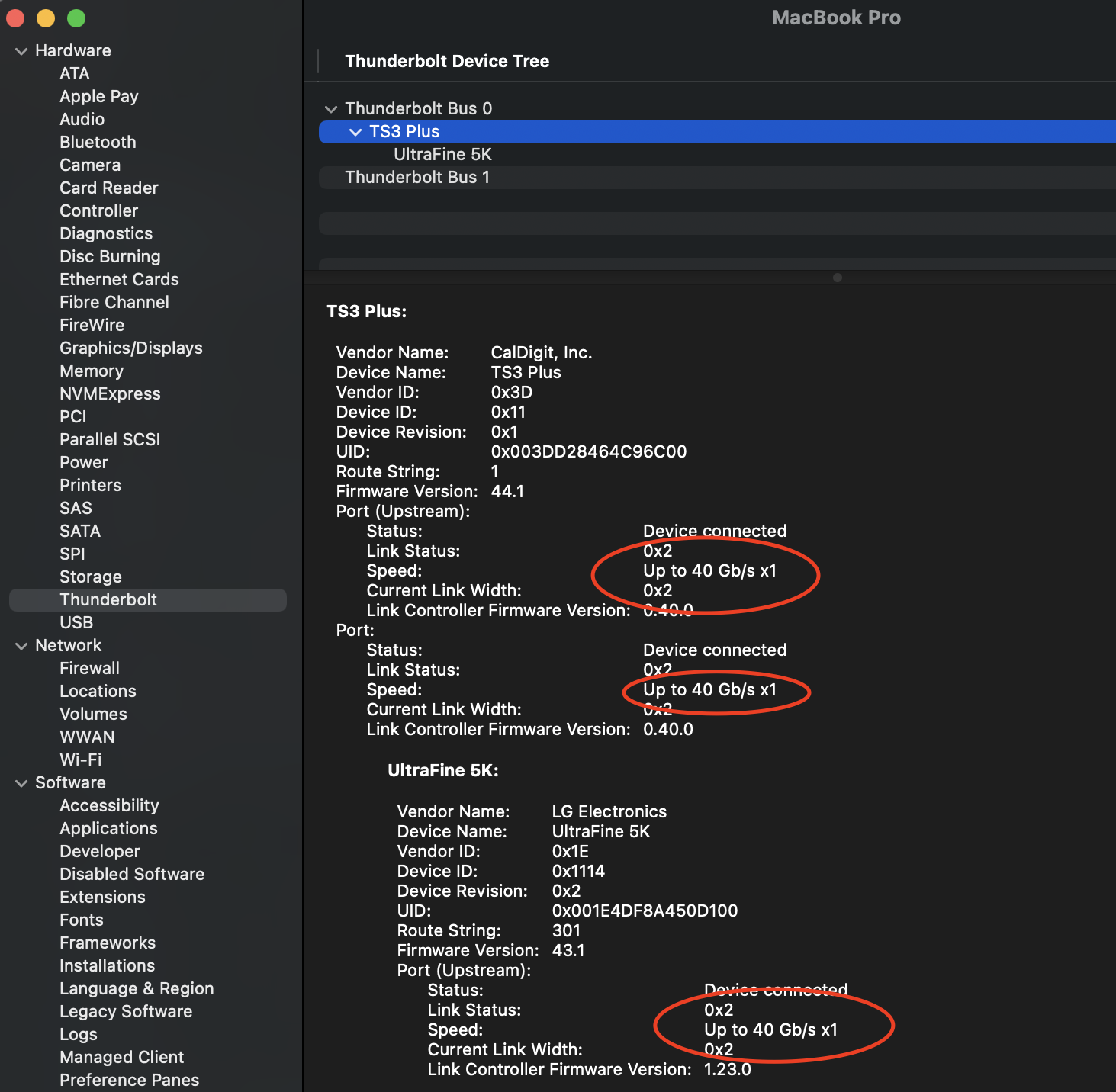Open Language & Region entry
Screen dimensions: 1116x1092
pyautogui.click(x=137, y=988)
